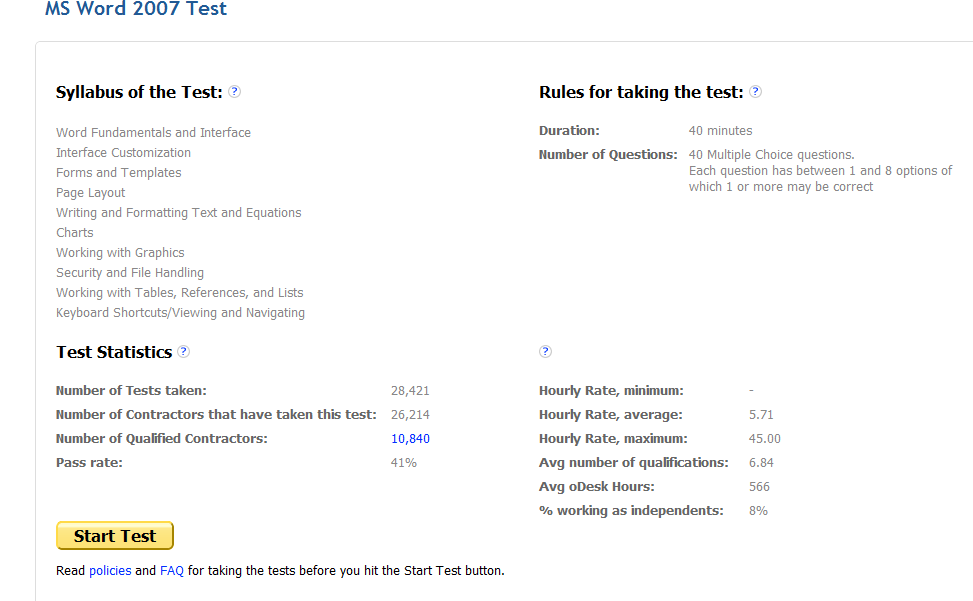Click Word Fundamentals and Interface syllabus item

[x=153, y=132]
